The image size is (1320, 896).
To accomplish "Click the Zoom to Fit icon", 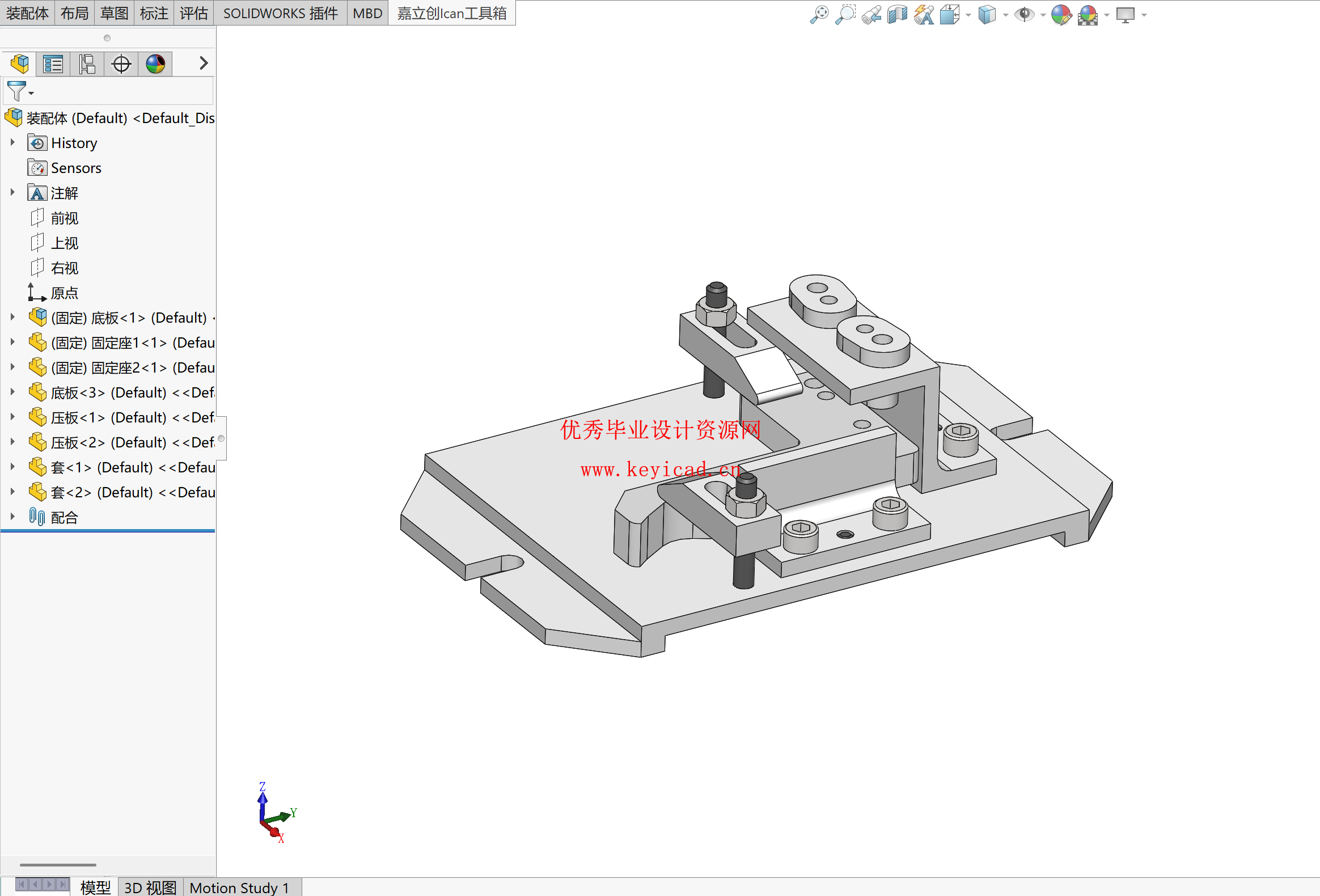I will tap(819, 14).
